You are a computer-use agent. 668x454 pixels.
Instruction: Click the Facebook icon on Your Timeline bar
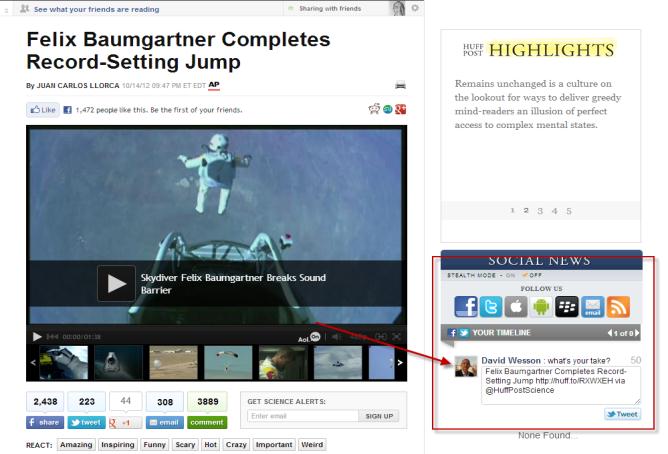pyautogui.click(x=452, y=333)
